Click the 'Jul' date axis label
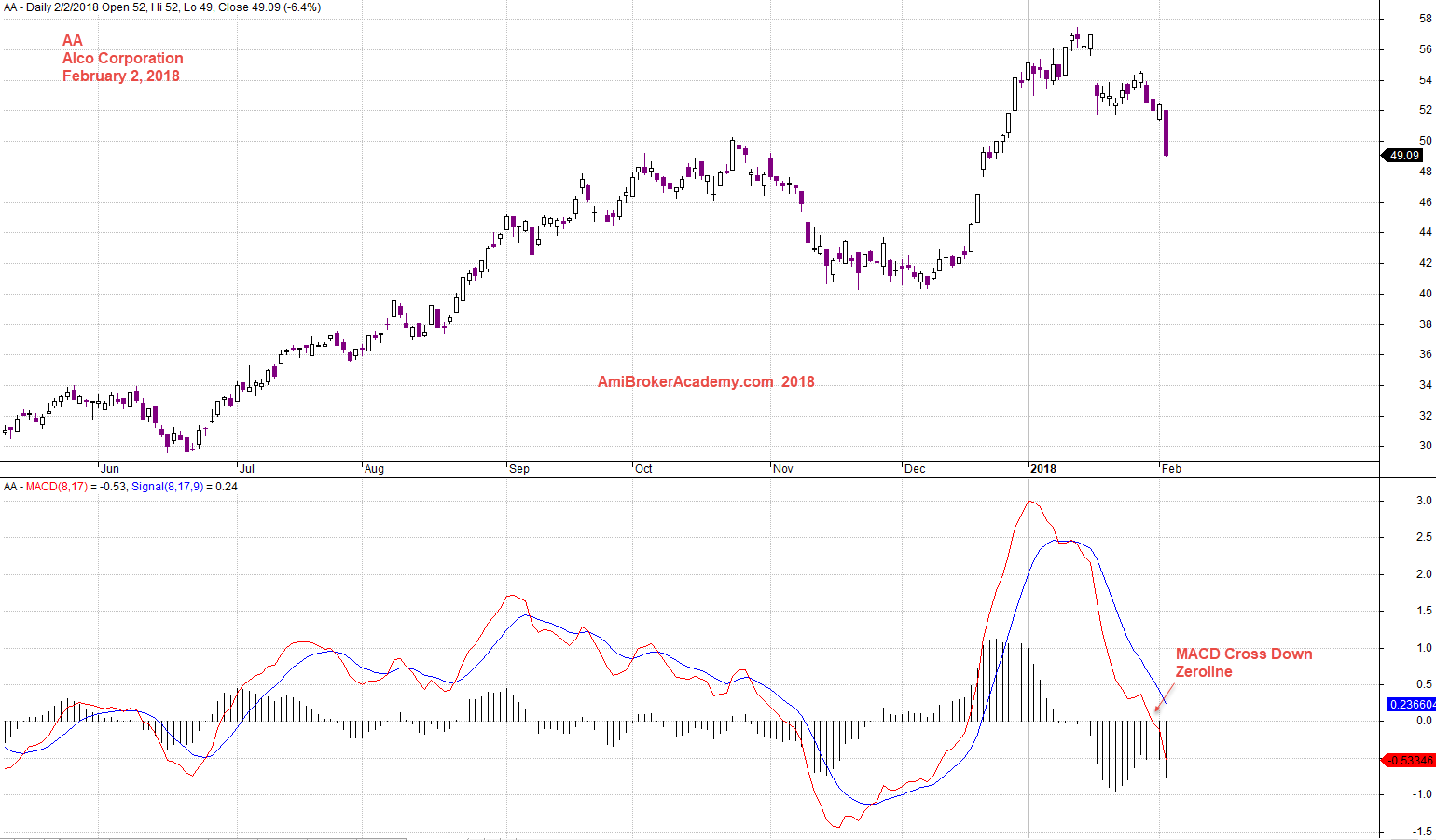The image size is (1436, 840). tap(247, 469)
